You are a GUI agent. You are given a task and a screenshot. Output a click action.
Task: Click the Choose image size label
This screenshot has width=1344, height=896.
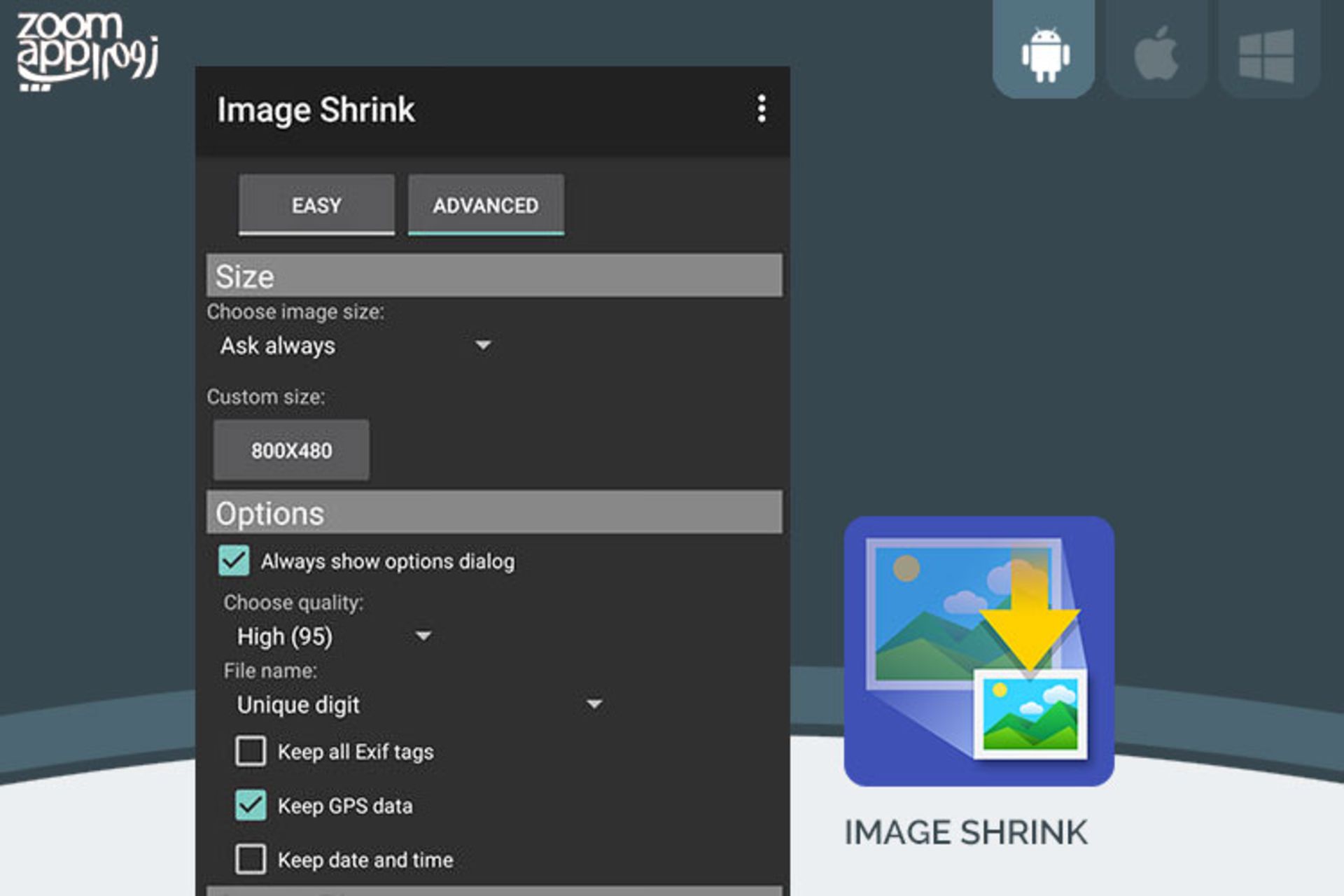pyautogui.click(x=295, y=312)
